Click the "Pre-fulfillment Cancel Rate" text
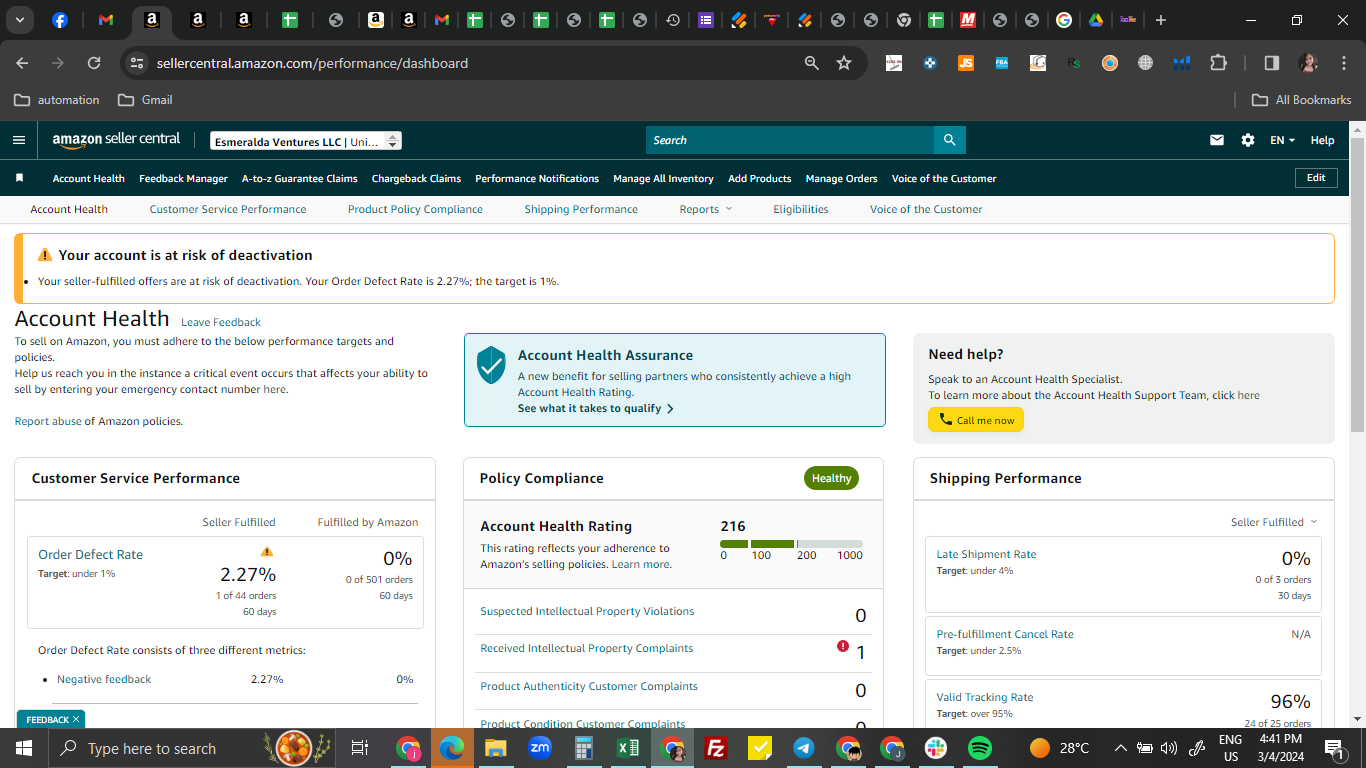The width and height of the screenshot is (1366, 768). tap(1005, 634)
